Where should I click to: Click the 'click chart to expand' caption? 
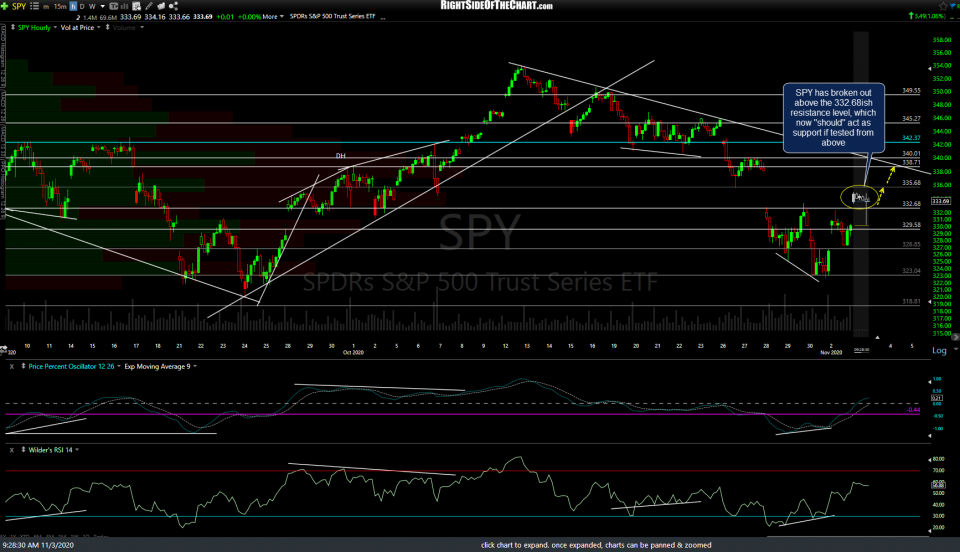pos(596,545)
